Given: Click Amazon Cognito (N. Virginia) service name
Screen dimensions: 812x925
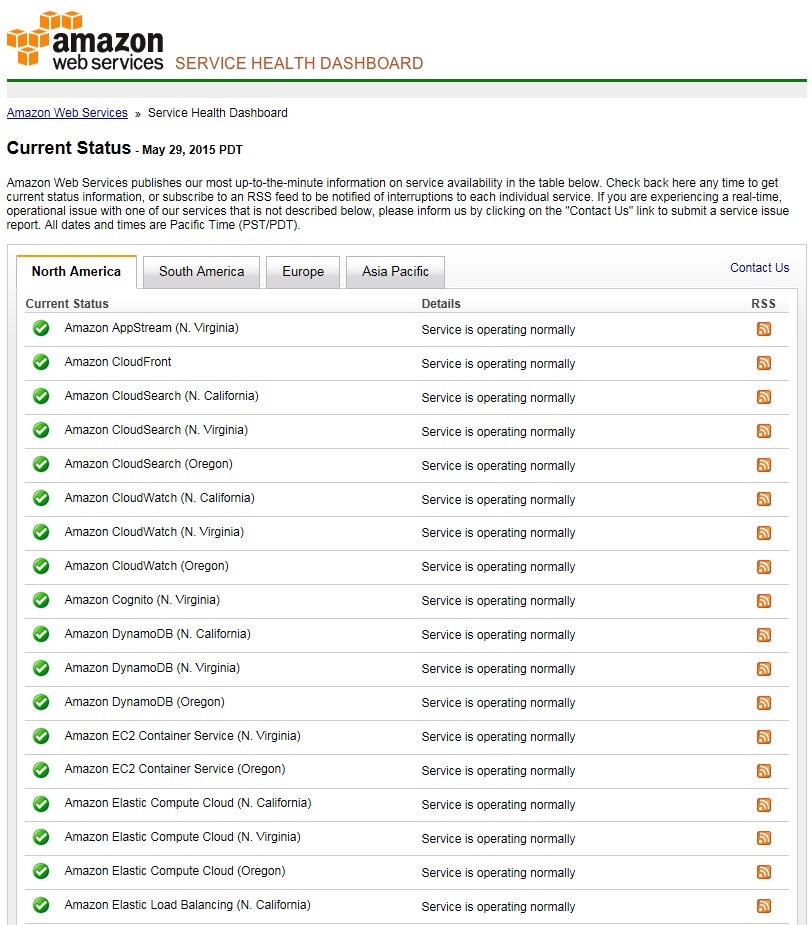Looking at the screenshot, I should tap(142, 600).
